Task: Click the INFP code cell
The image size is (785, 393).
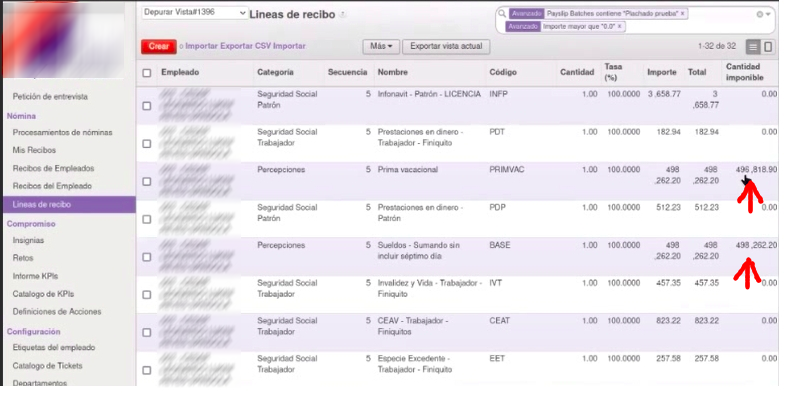Action: click(x=498, y=94)
